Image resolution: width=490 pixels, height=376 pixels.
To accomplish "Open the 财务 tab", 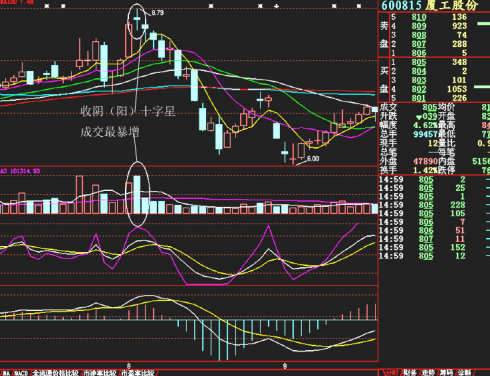I will pyautogui.click(x=409, y=372).
